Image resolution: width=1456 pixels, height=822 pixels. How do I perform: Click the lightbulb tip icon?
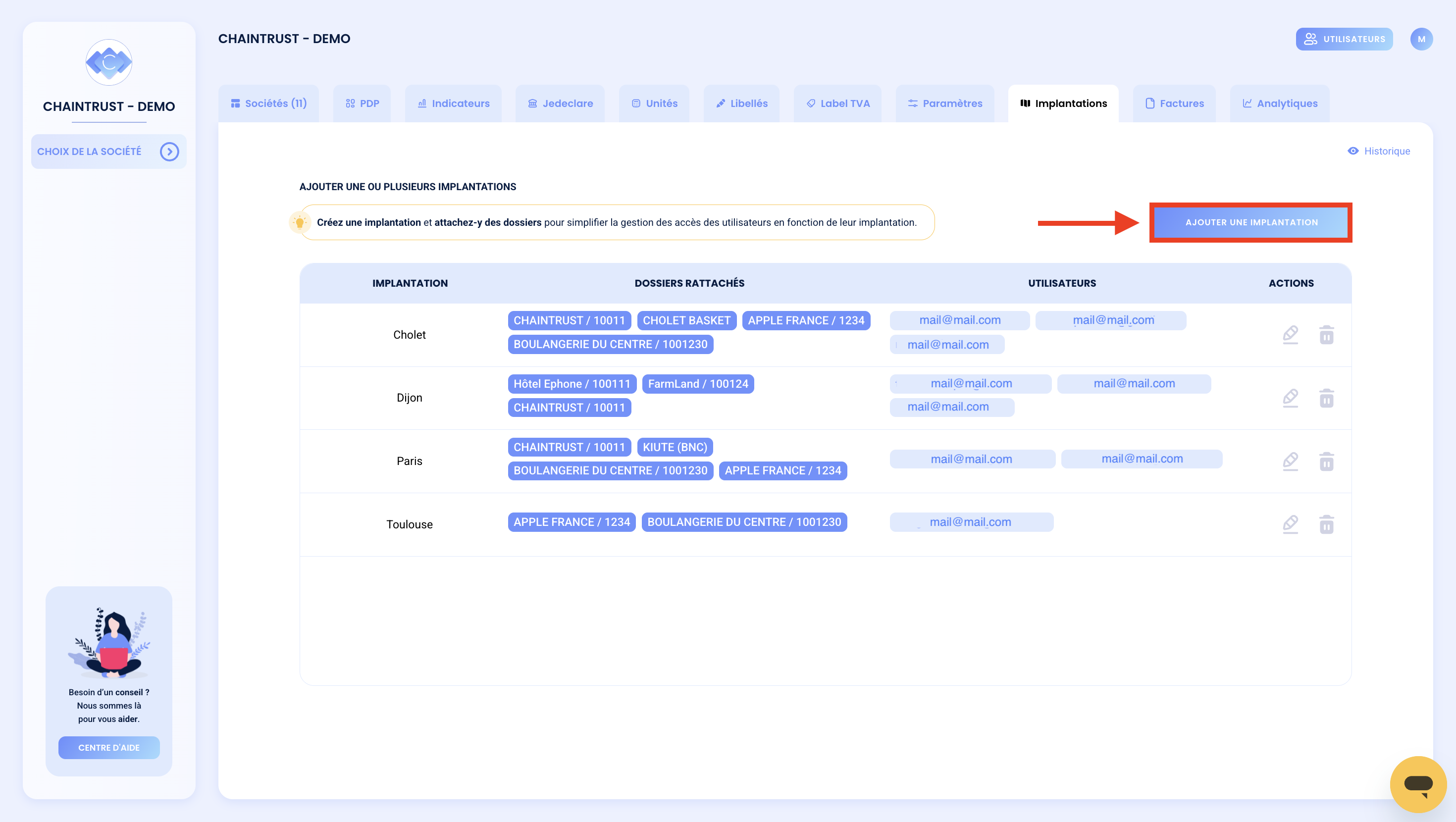click(300, 222)
